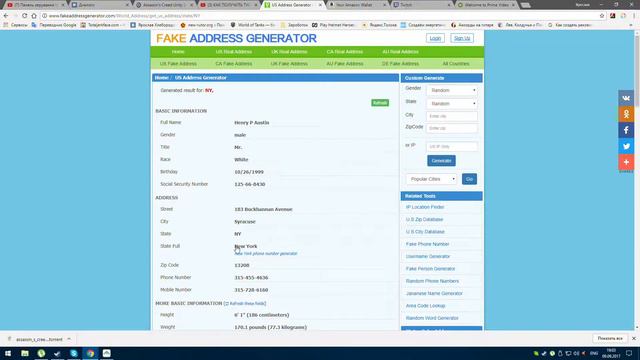Go to browser home page icon
The height and width of the screenshot is (360, 640).
click(x=34, y=16)
